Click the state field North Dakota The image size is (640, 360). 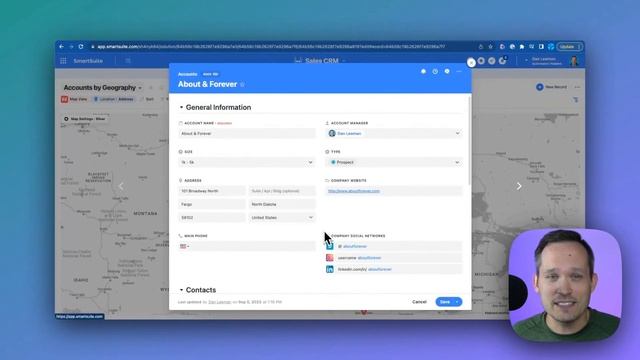pos(282,204)
